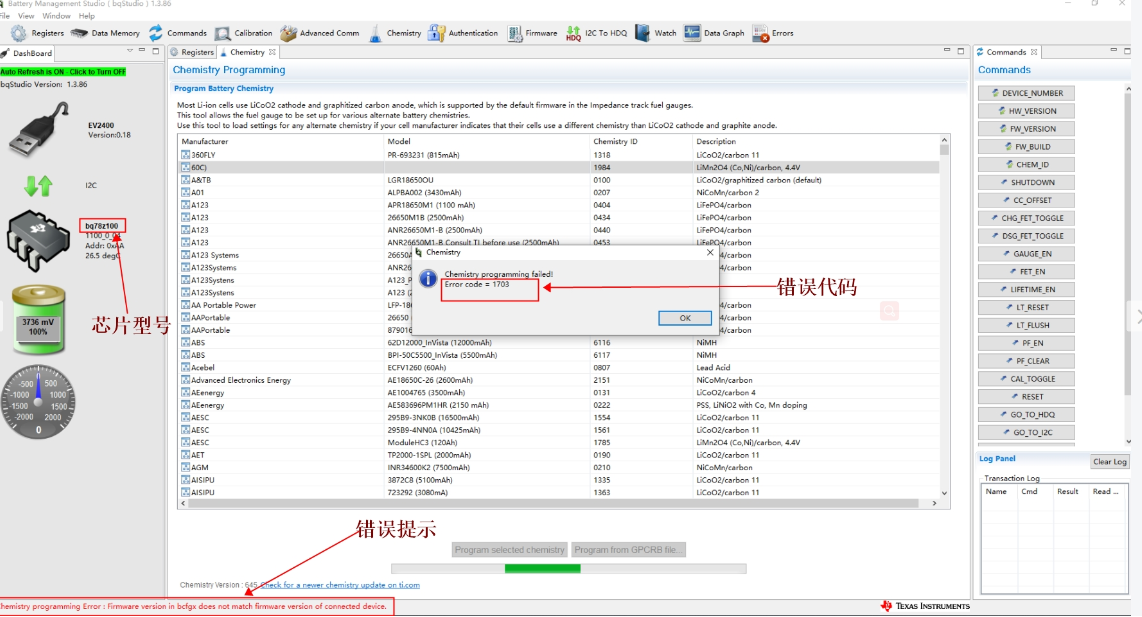The width and height of the screenshot is (1142, 617).
Task: Dismiss the Chemistry programming failed dialog with OK
Action: pos(685,318)
